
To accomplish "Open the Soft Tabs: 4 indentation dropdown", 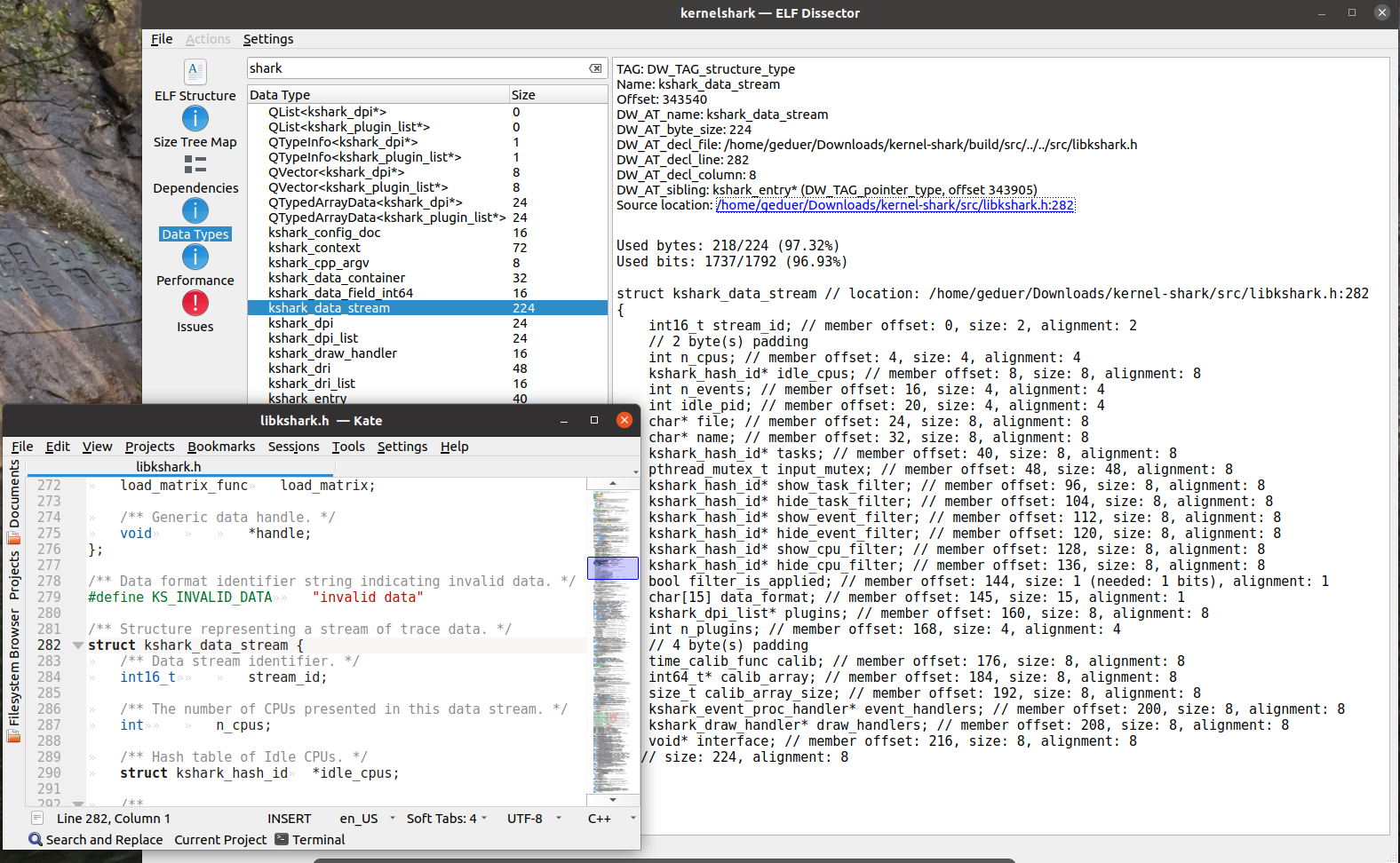I will [447, 818].
